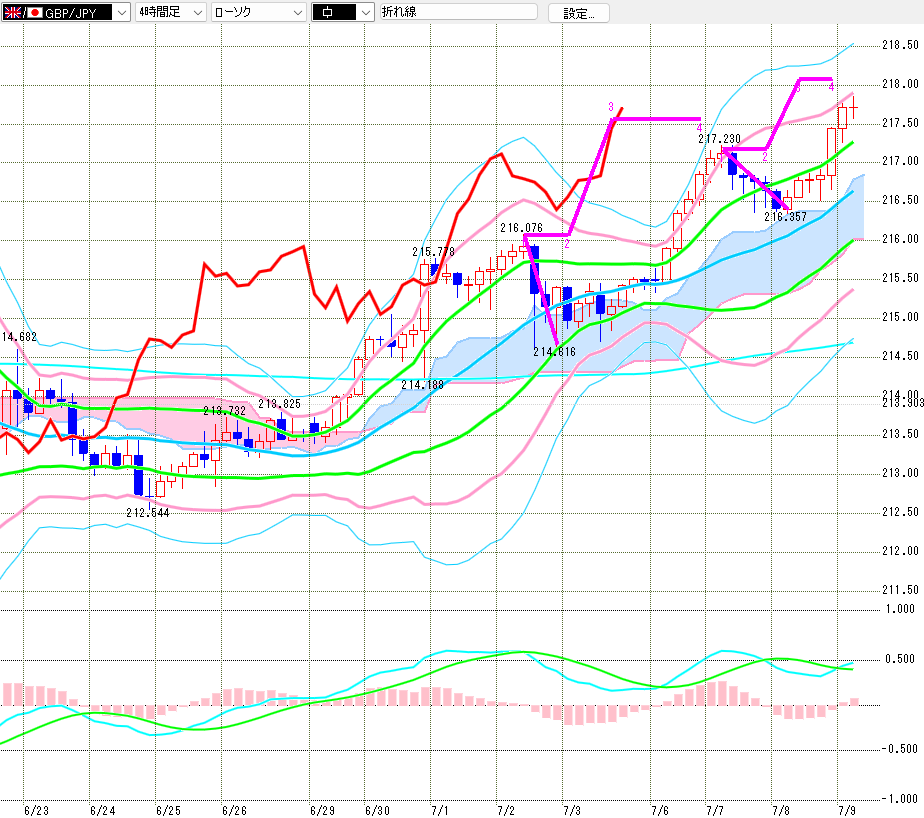Click the Japan flag icon in pair selector

coord(35,12)
